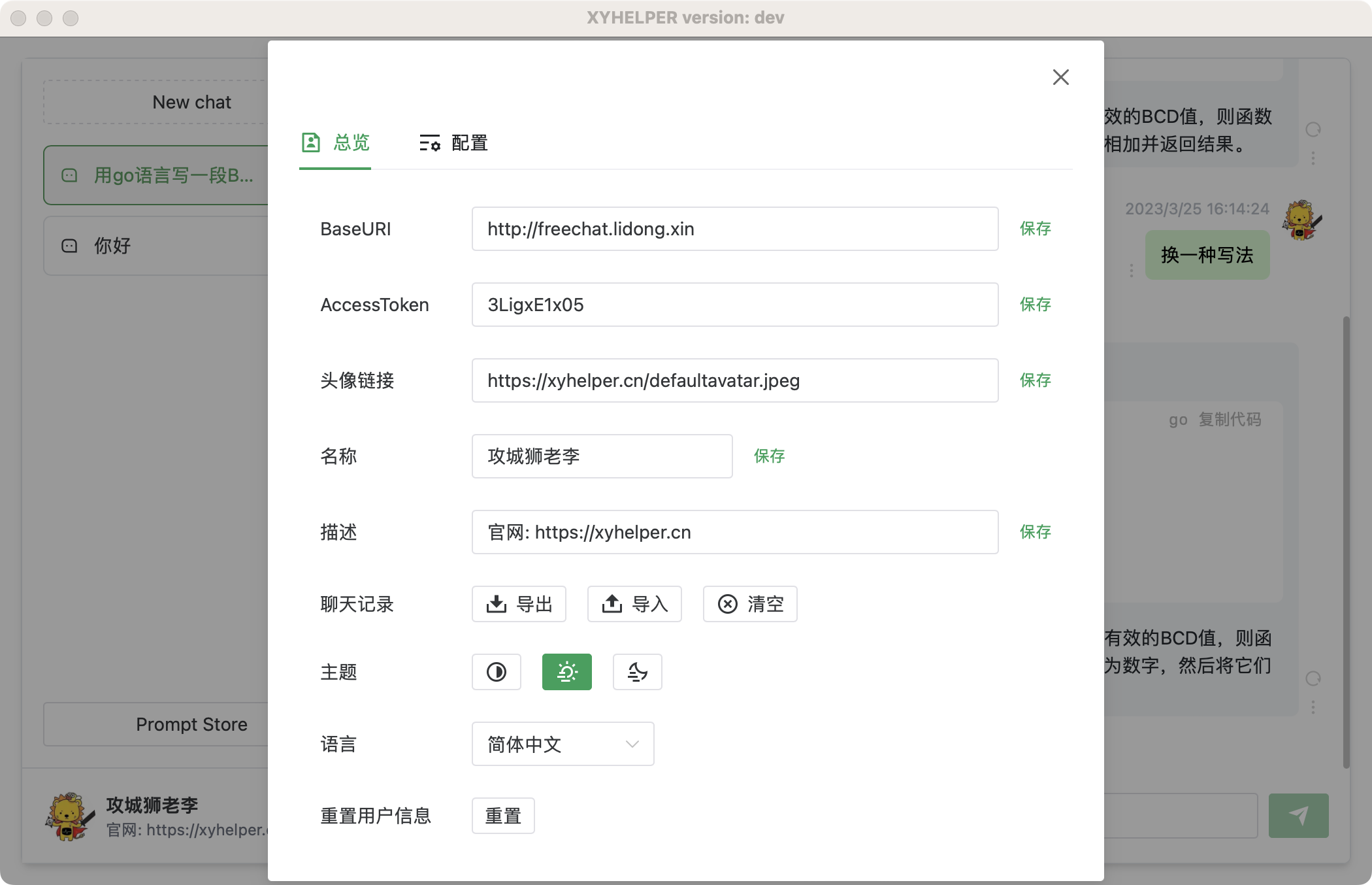Click the export chat history icon
Image resolution: width=1372 pixels, height=885 pixels.
click(497, 604)
